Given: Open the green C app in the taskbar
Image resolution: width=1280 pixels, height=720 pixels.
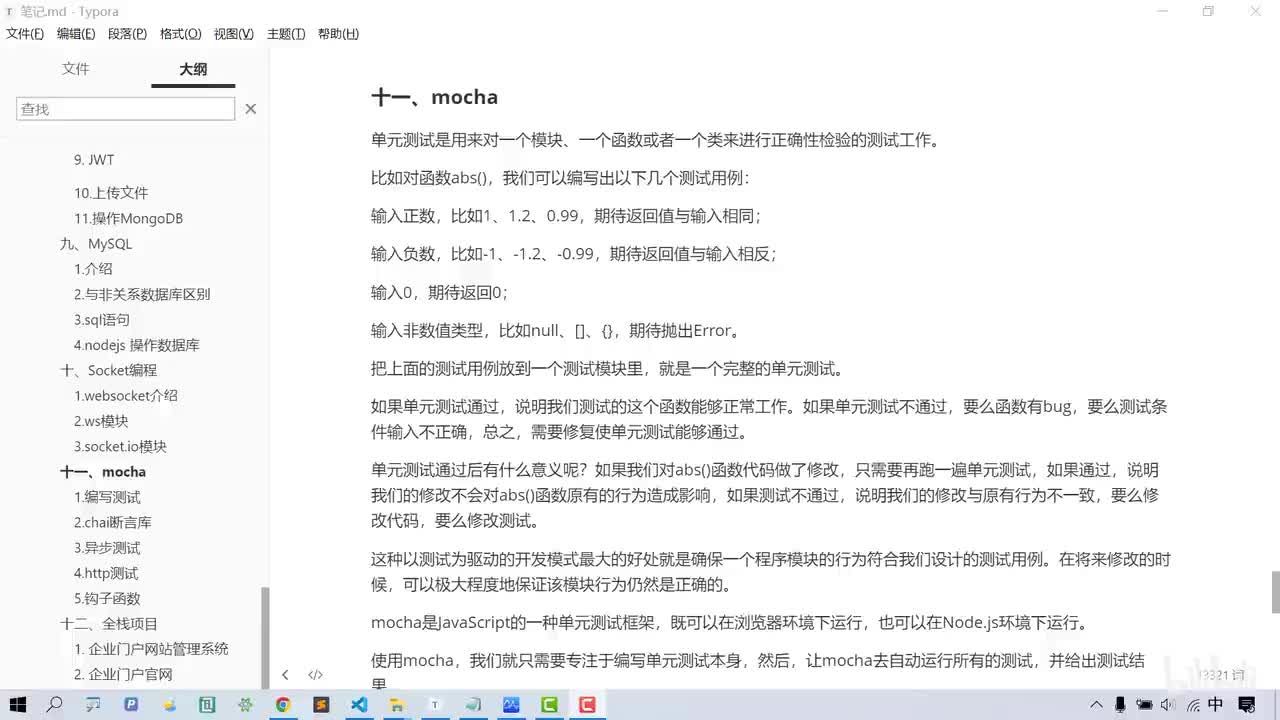Looking at the screenshot, I should click(x=549, y=705).
